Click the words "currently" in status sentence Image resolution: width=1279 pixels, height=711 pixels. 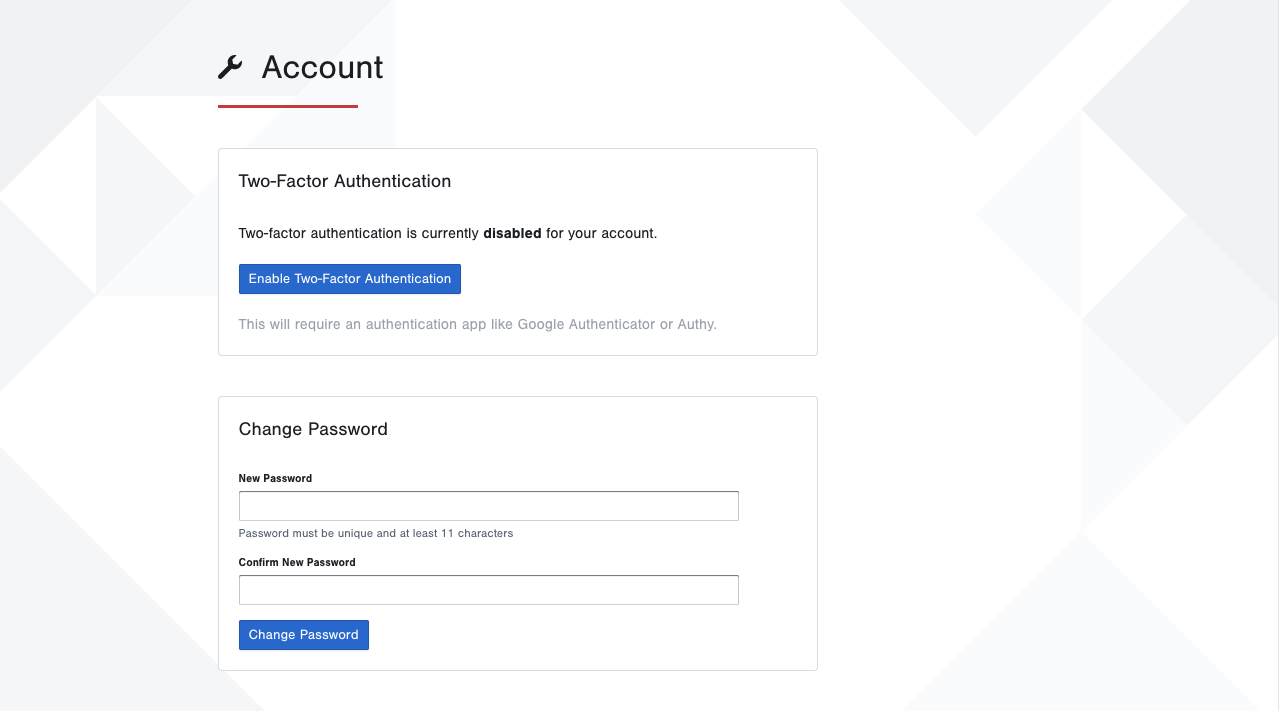coord(449,233)
